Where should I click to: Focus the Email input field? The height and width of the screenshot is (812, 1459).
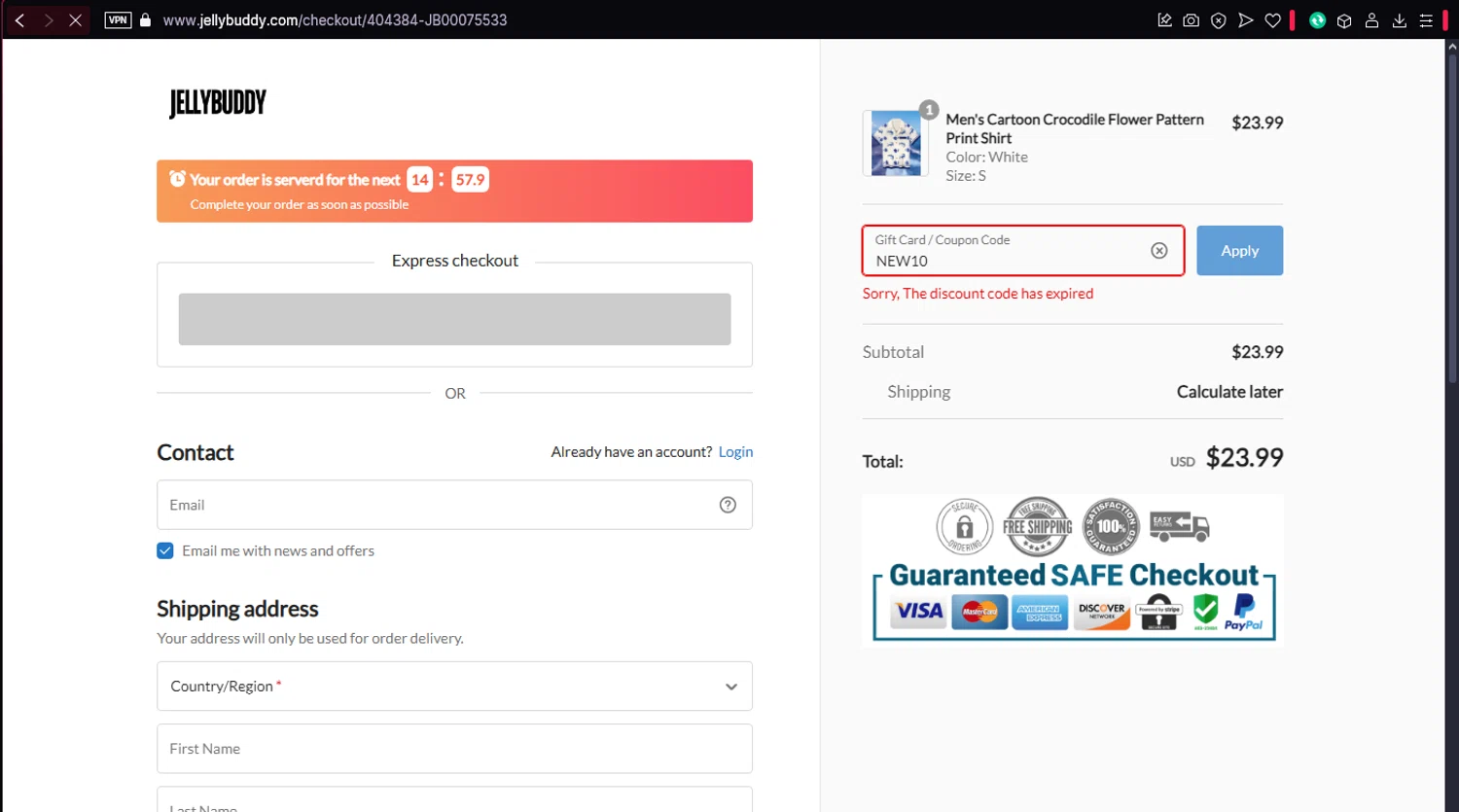click(454, 505)
